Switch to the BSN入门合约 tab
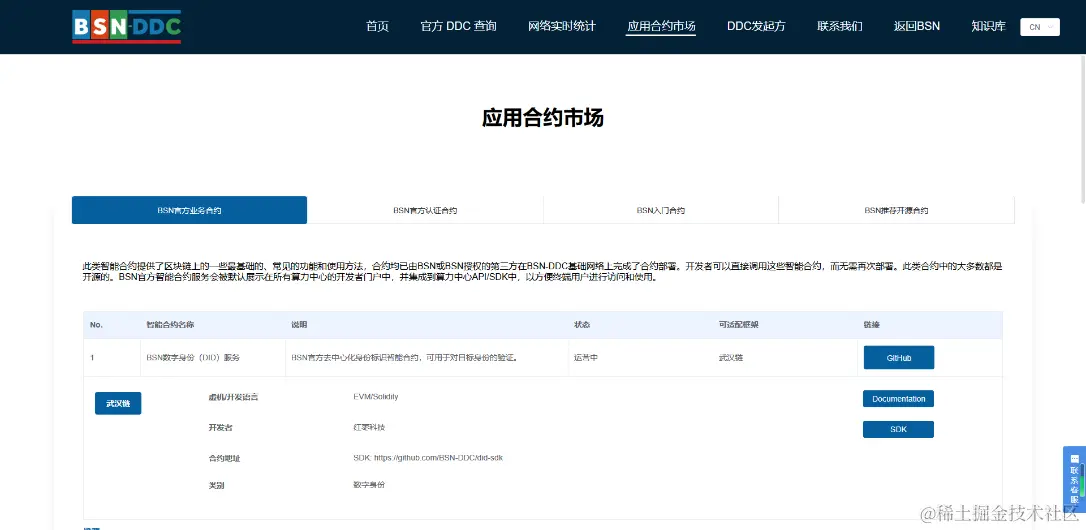This screenshot has width=1086, height=530. 661,210
